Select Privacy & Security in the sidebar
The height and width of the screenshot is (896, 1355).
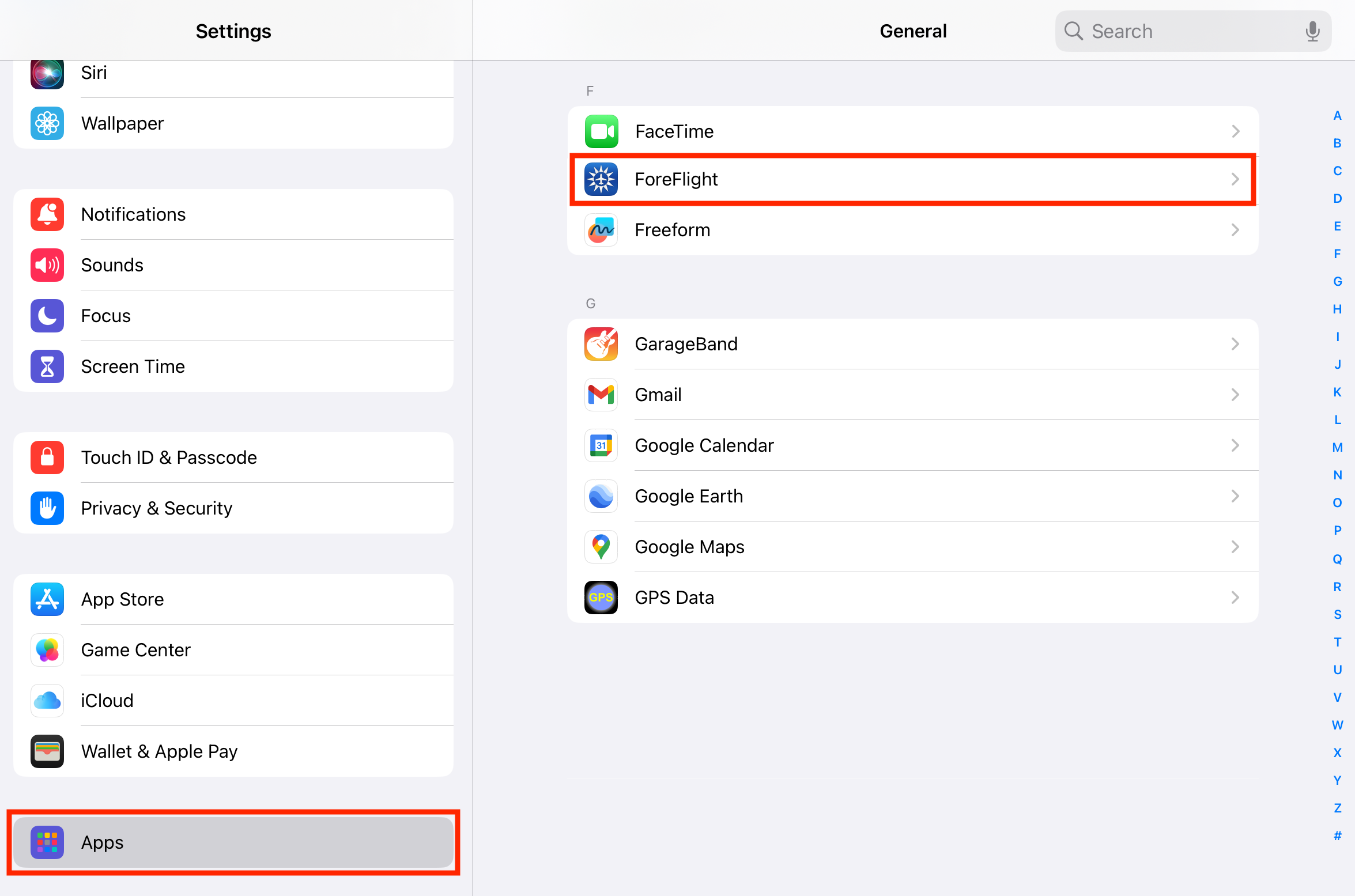point(233,508)
